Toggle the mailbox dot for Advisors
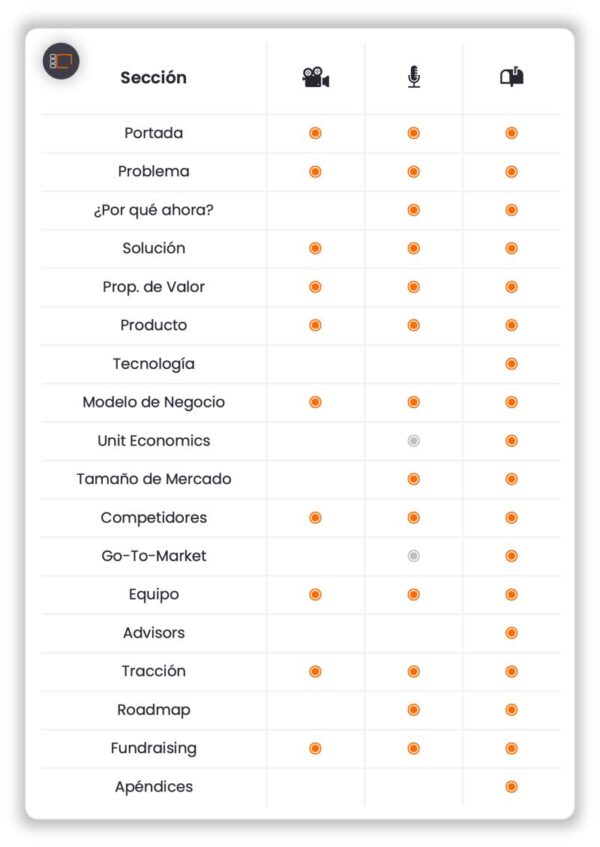600x847 pixels. pos(511,633)
